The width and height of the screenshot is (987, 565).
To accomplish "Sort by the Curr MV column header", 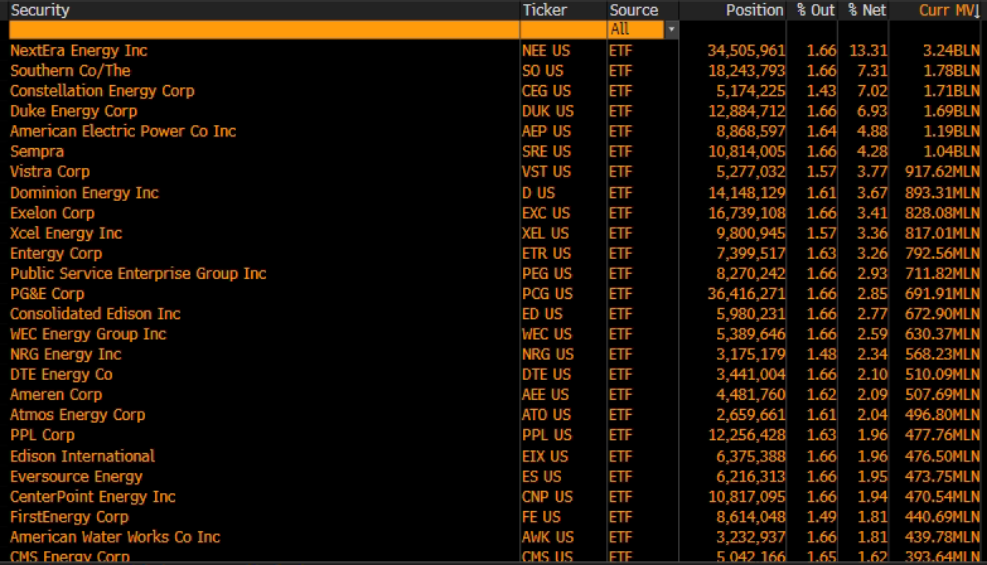I will point(947,10).
